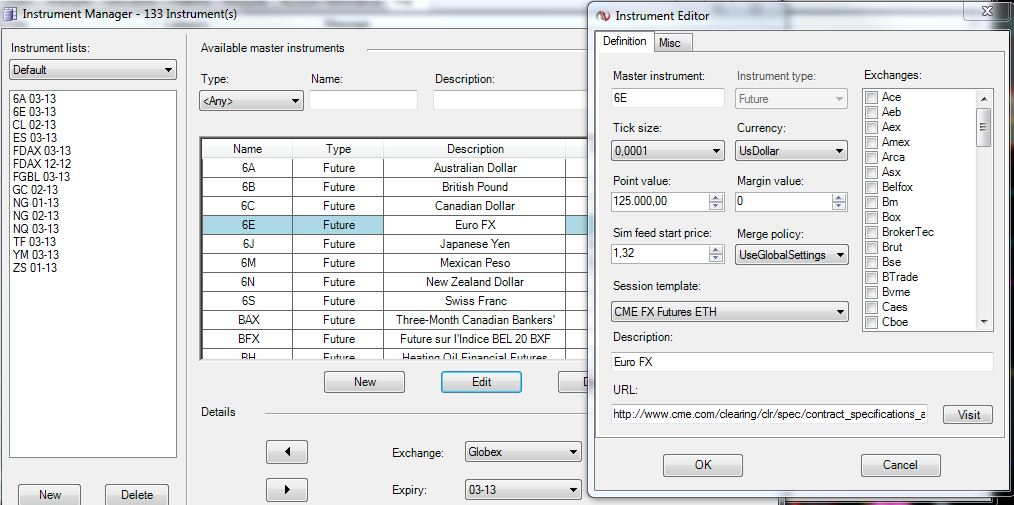
Task: Check the Aex exchange checkbox
Action: click(x=872, y=127)
